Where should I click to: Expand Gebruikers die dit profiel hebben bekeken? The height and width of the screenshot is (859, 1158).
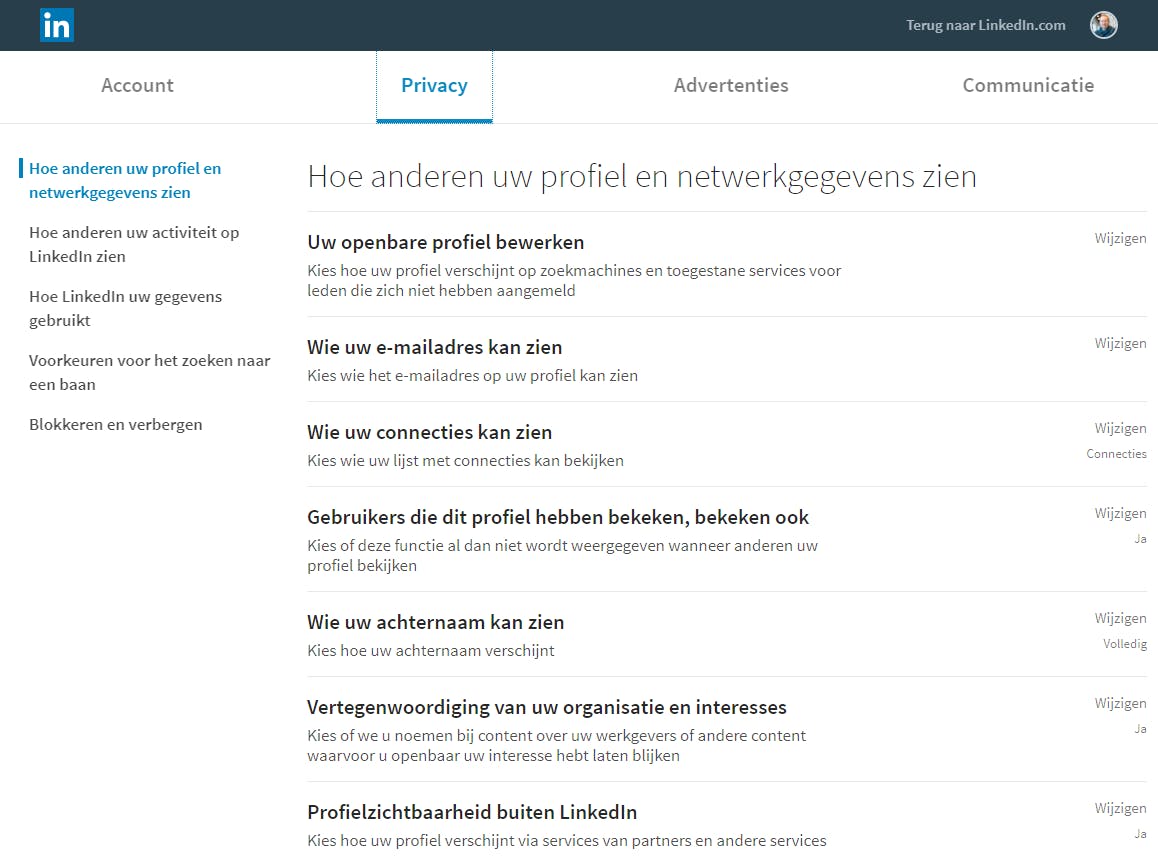557,517
